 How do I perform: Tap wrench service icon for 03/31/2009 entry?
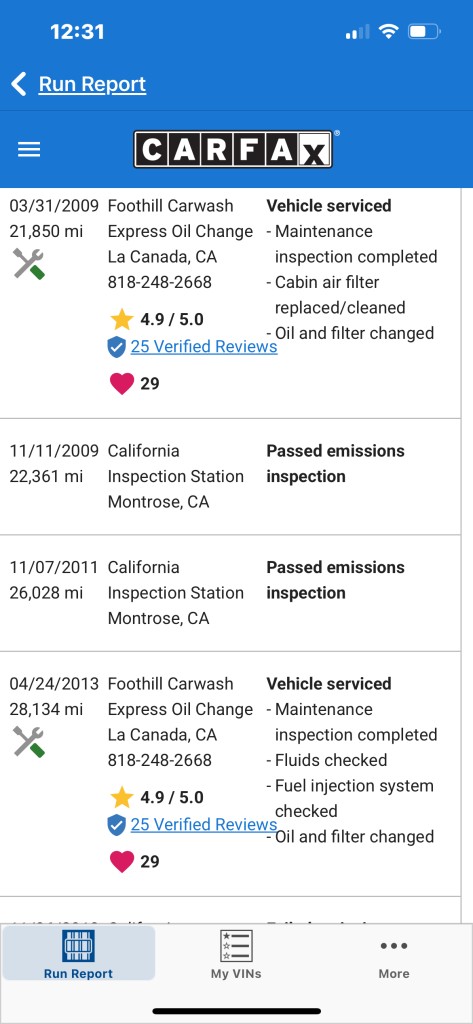29,264
